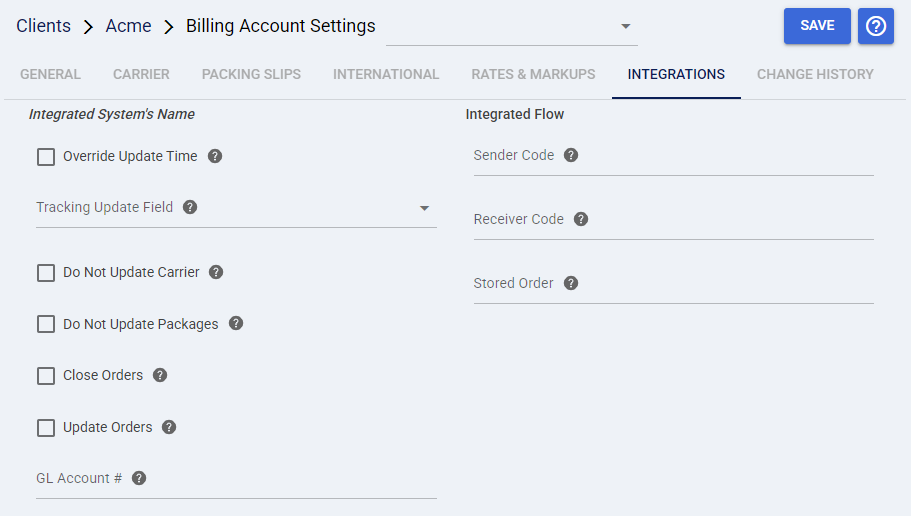The height and width of the screenshot is (516, 911).
Task: Tick the Update Orders checkbox
Action: tap(46, 428)
